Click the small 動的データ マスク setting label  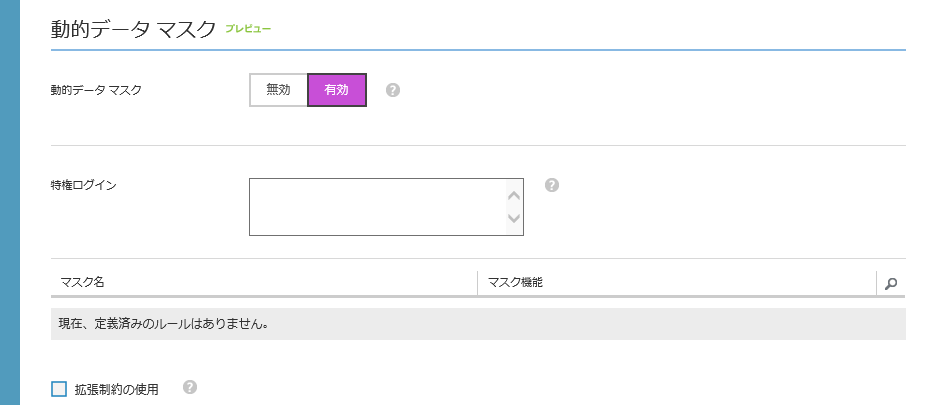pyautogui.click(x=96, y=90)
